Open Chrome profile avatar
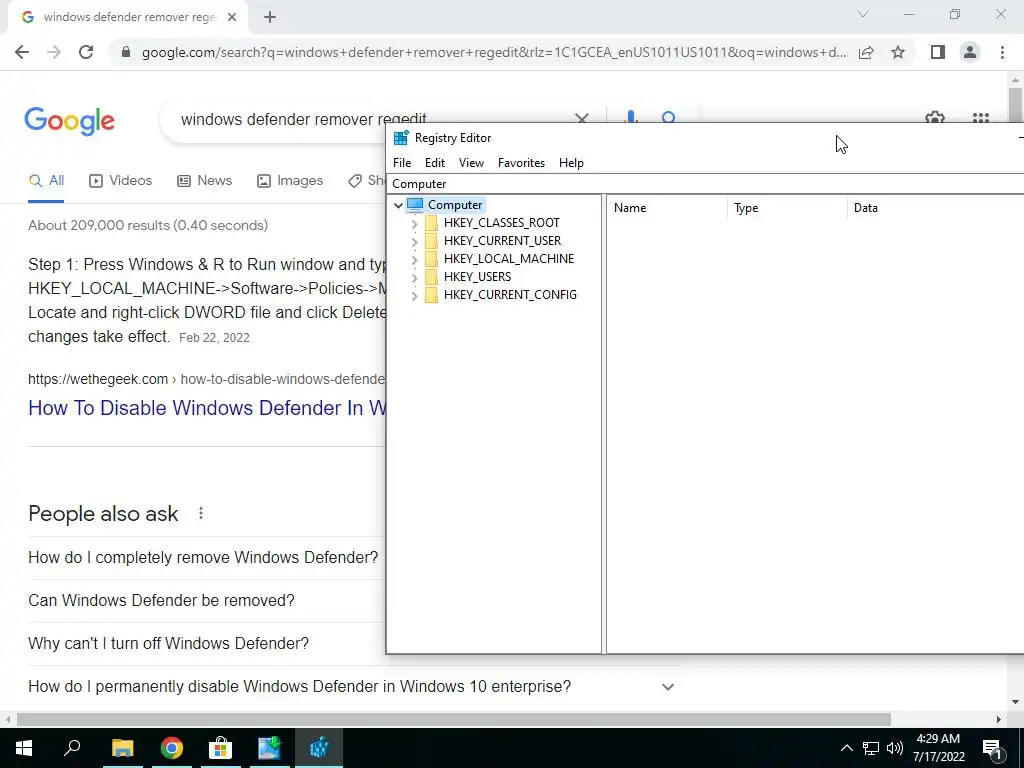This screenshot has height=768, width=1024. pos(970,52)
